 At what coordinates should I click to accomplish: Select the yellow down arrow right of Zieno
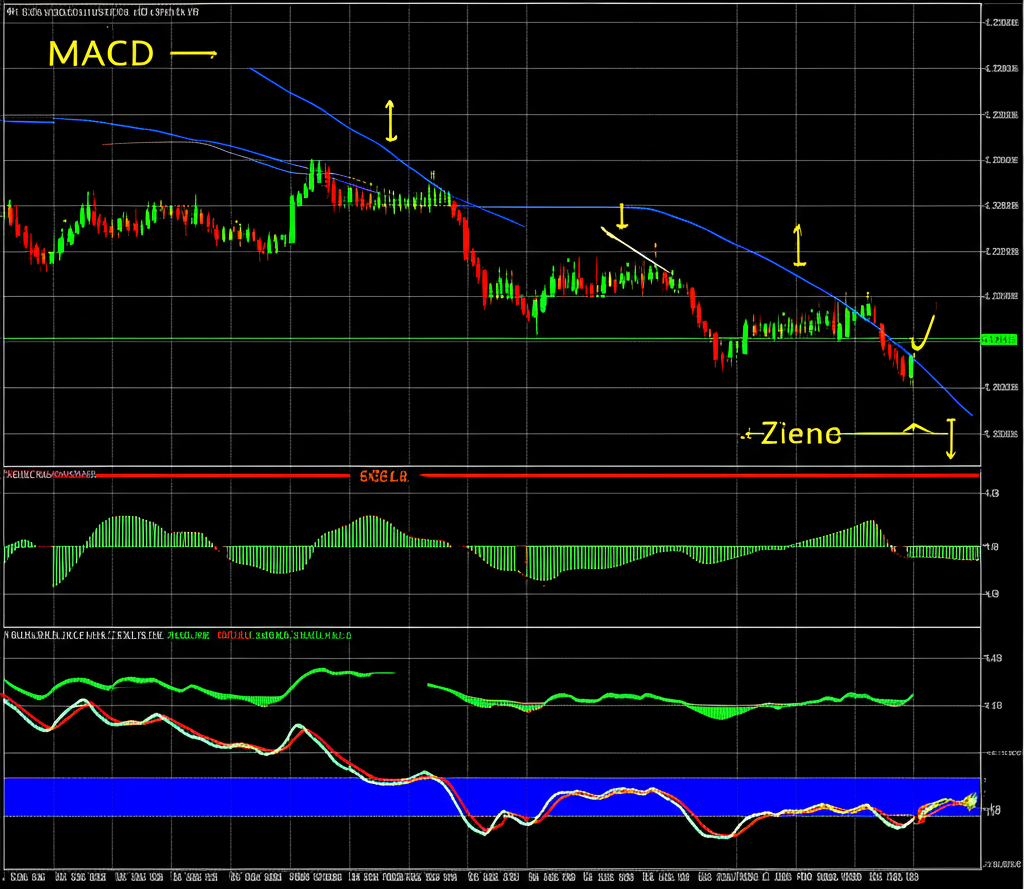coord(950,439)
